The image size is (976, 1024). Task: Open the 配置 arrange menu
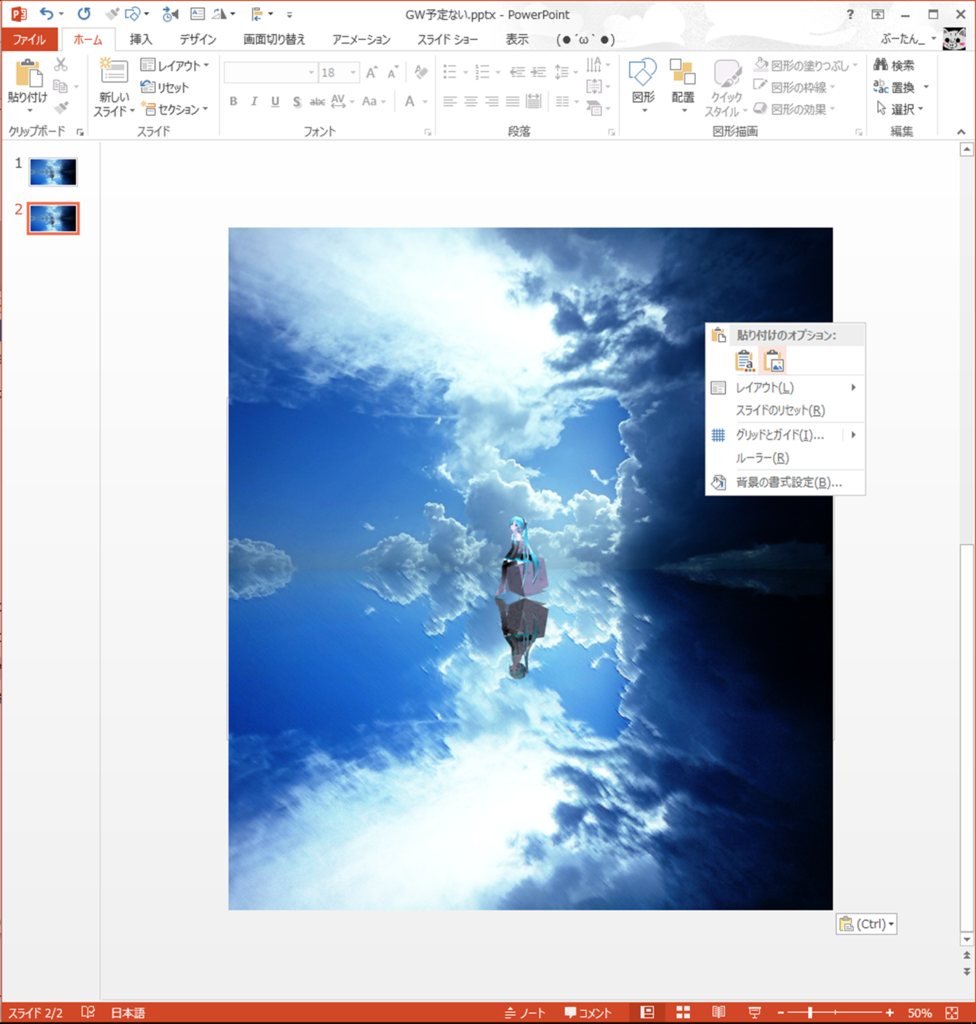pyautogui.click(x=683, y=86)
